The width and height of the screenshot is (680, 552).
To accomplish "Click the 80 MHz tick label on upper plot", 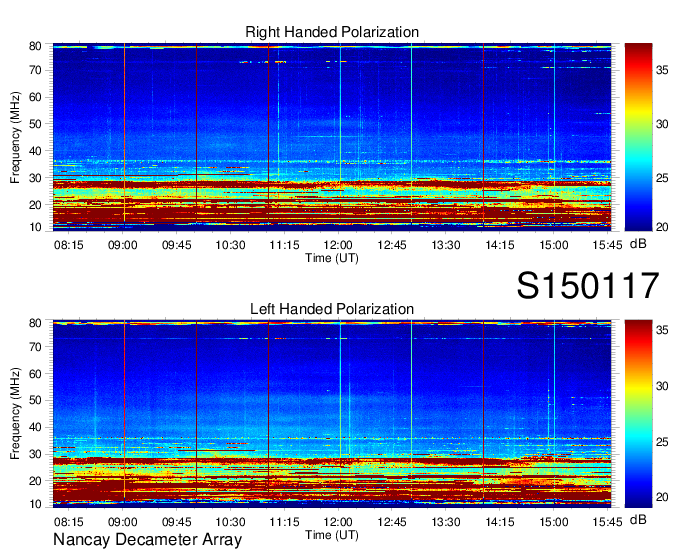I will (x=35, y=46).
